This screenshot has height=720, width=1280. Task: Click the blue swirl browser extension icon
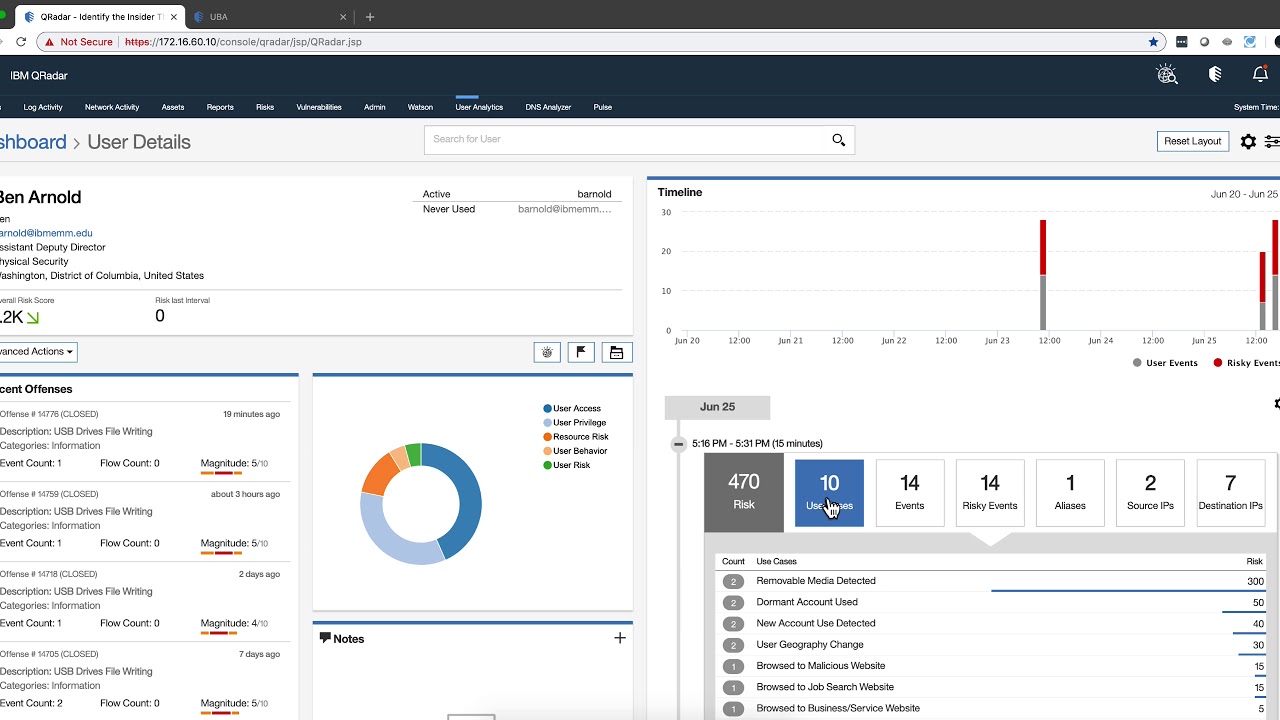pyautogui.click(x=1250, y=42)
